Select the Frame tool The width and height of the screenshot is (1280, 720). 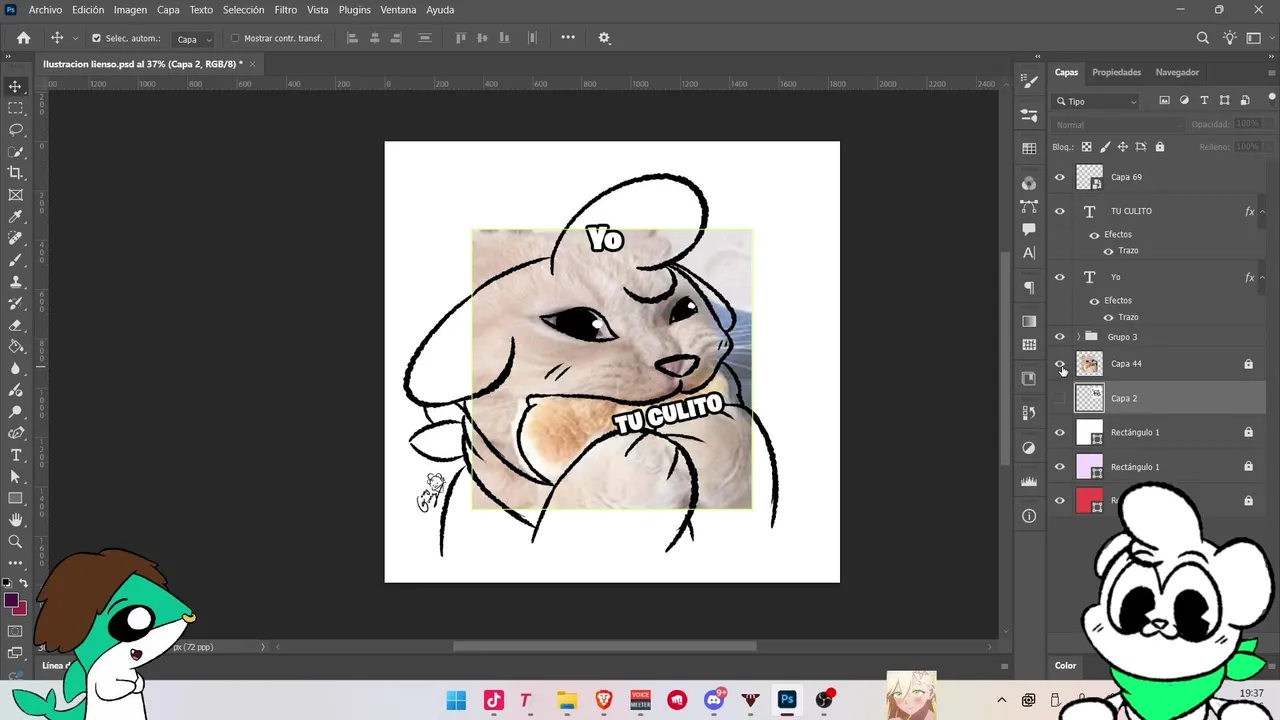click(15, 195)
